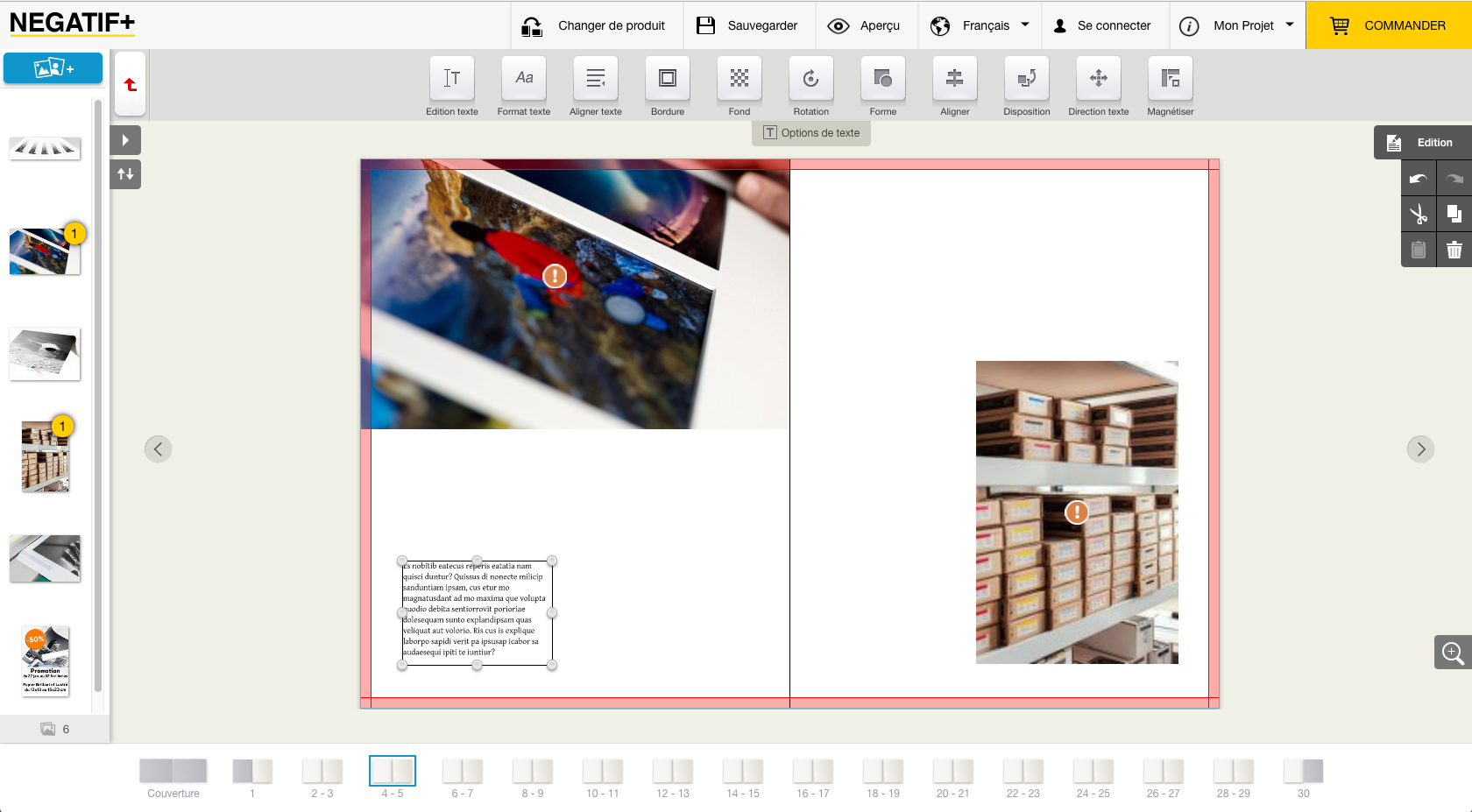This screenshot has height=812, width=1472.
Task: Open the Bordure tool
Action: coord(668,86)
